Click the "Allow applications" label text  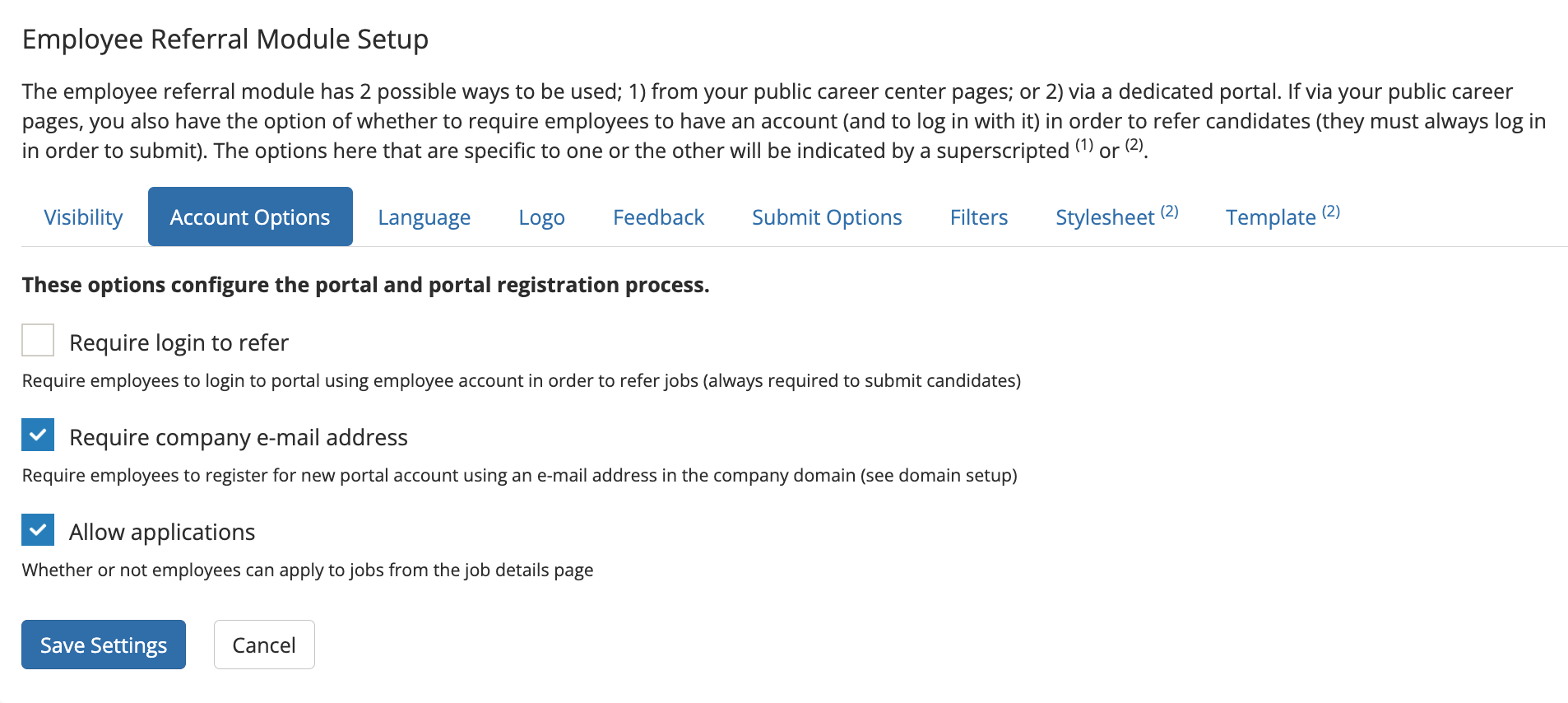[162, 532]
